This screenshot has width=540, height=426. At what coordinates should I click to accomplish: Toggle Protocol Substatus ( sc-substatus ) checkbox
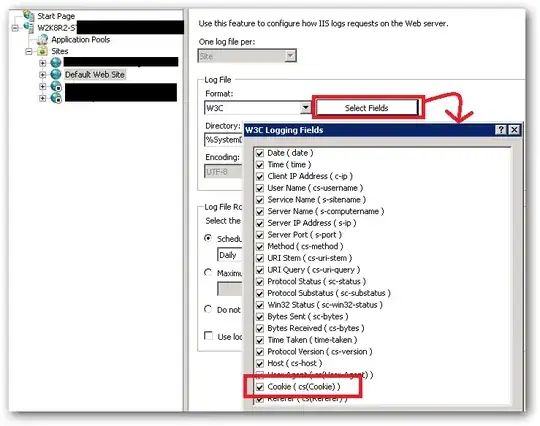(x=260, y=294)
